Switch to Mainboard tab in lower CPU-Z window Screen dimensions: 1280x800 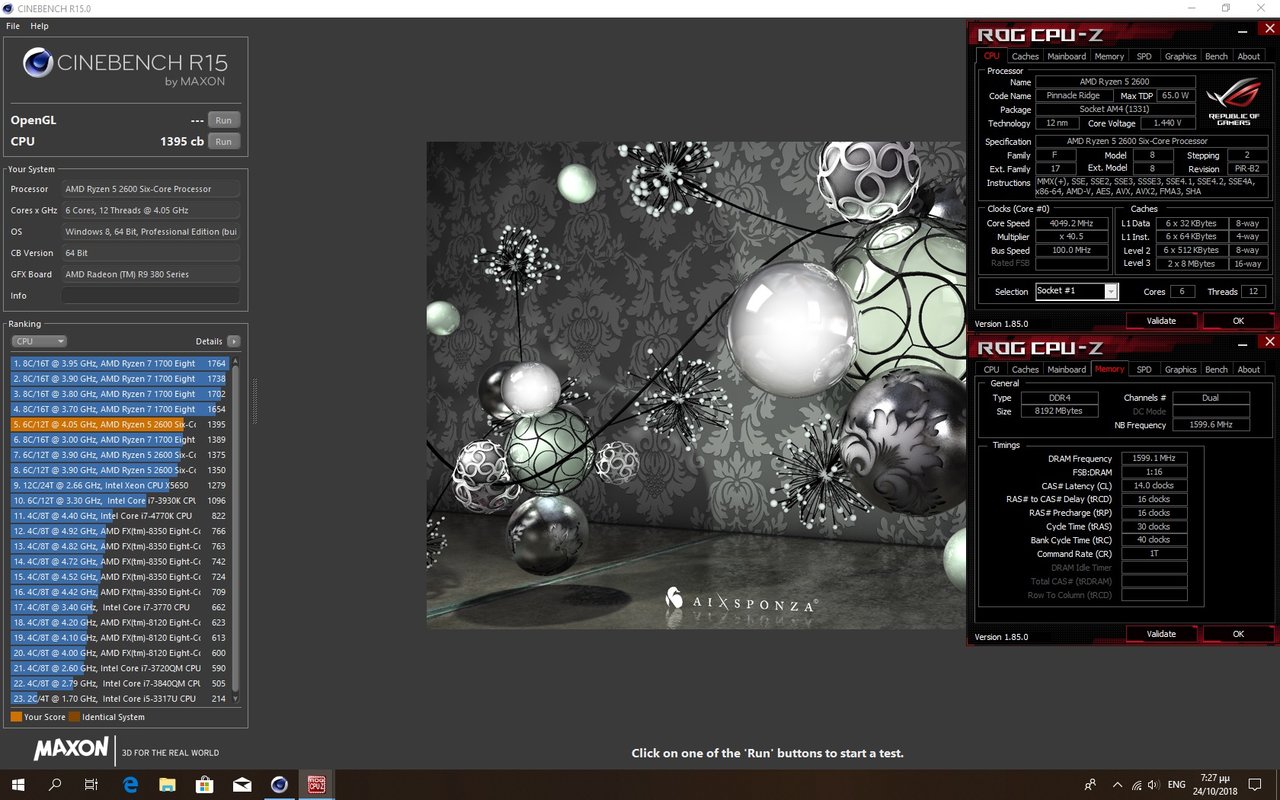coord(1067,370)
